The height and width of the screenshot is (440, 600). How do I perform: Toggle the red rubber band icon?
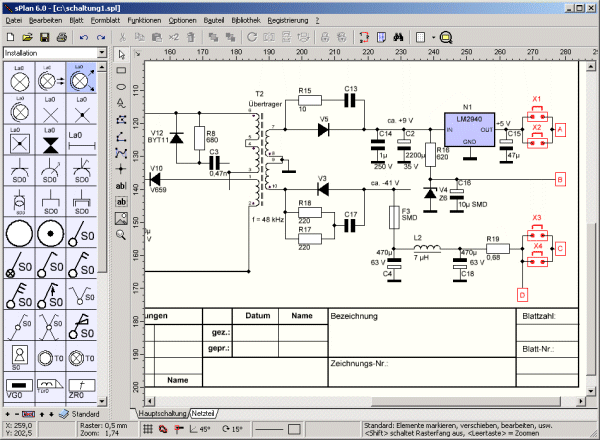(163, 429)
